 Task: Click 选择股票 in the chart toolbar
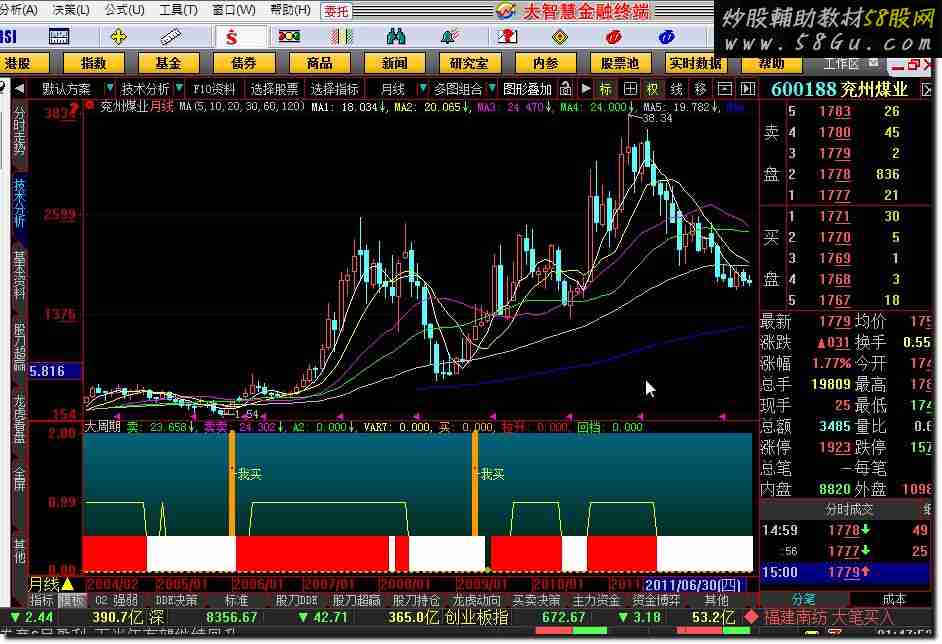point(275,89)
